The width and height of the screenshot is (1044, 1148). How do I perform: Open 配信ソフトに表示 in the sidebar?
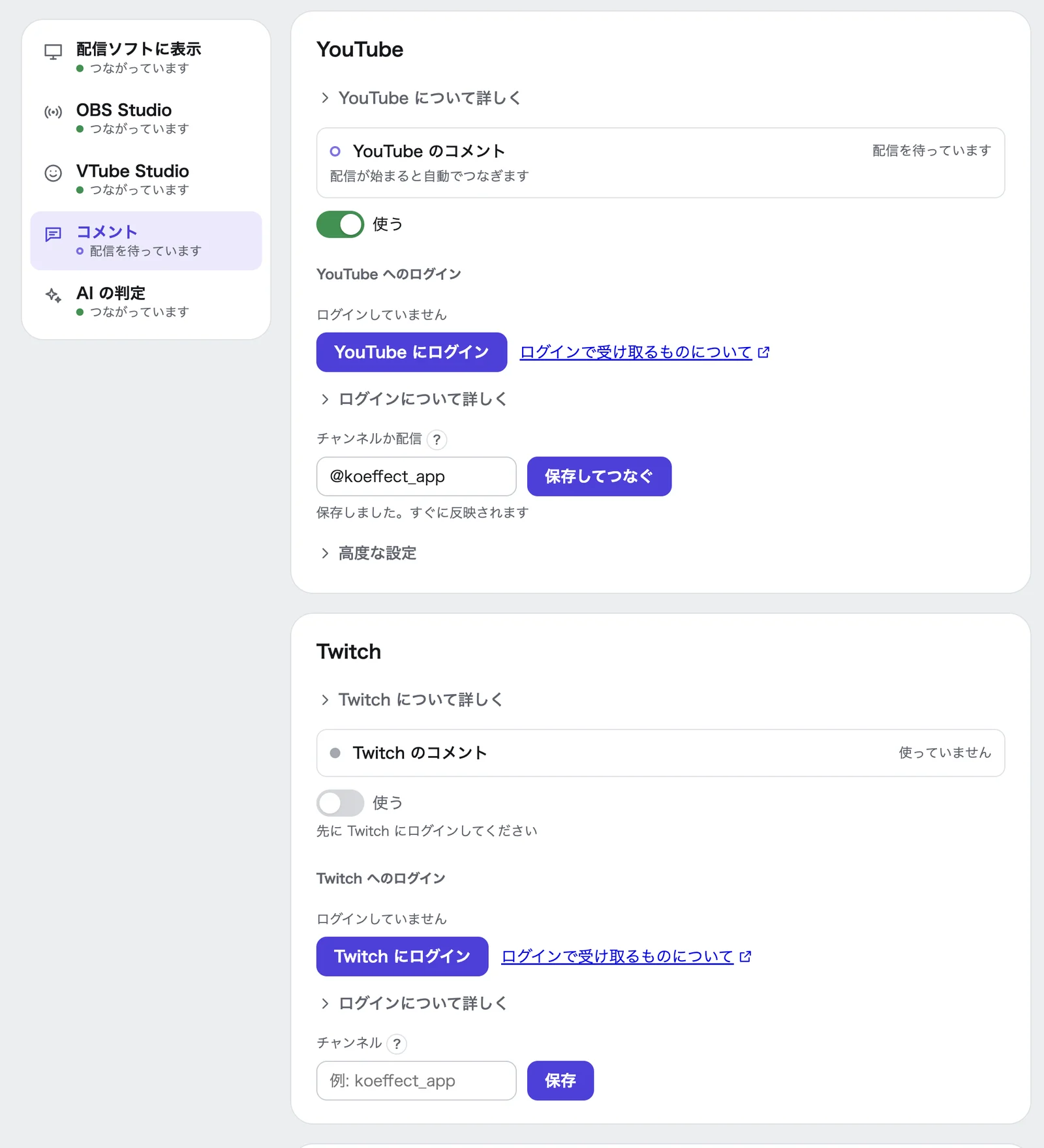point(146,57)
